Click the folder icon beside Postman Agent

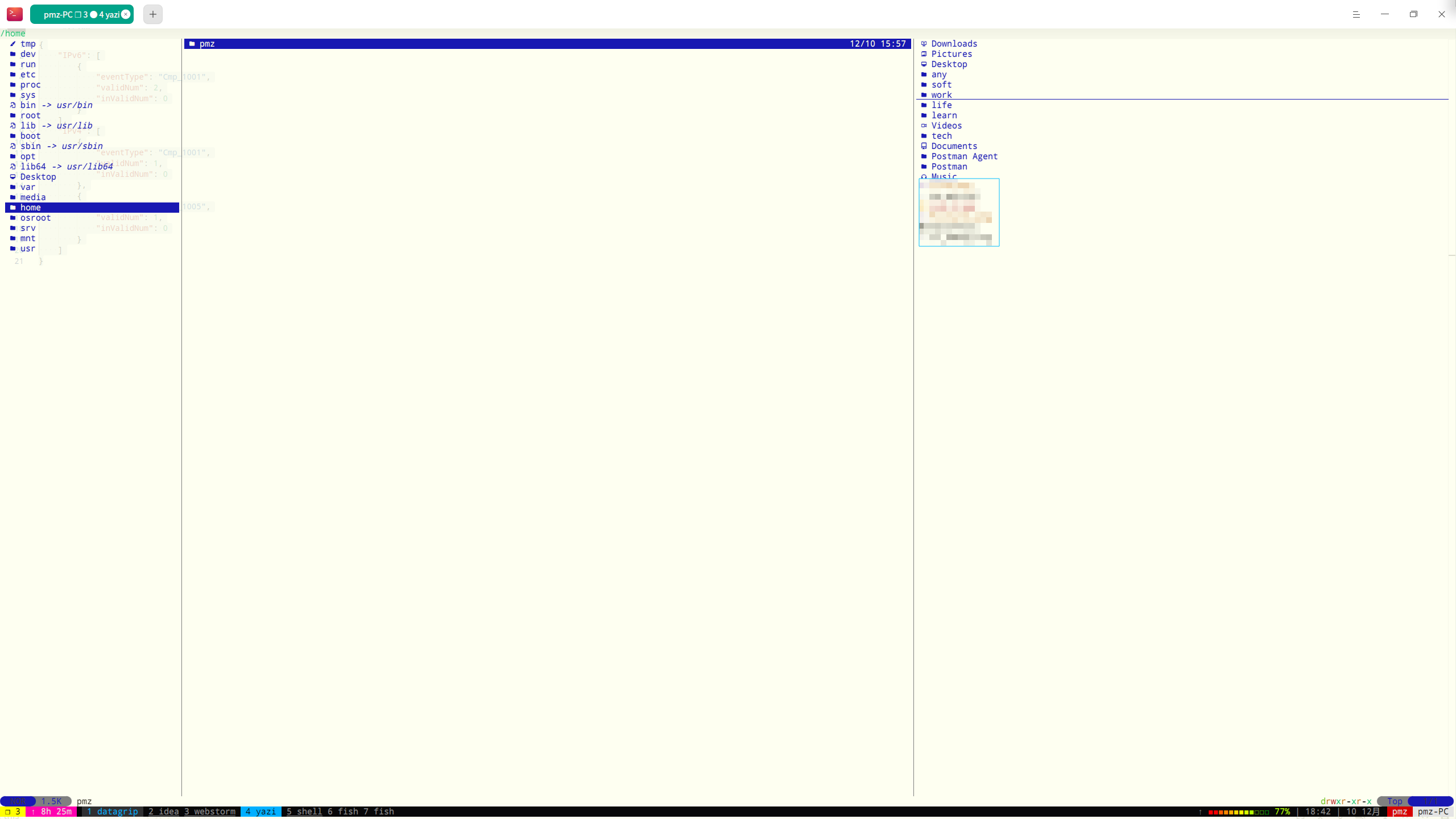coord(924,156)
